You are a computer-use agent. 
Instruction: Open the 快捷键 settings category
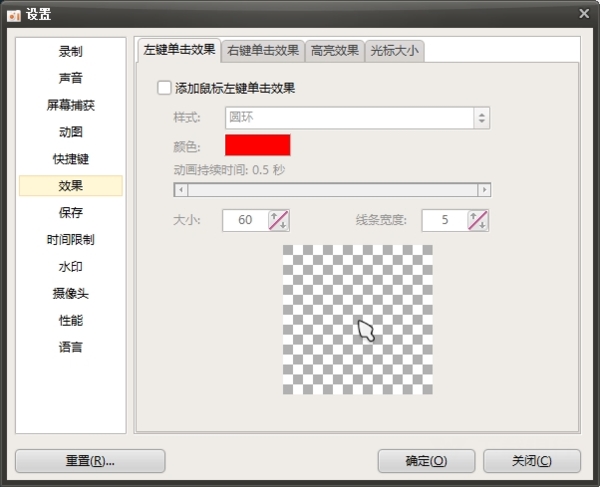(71, 159)
